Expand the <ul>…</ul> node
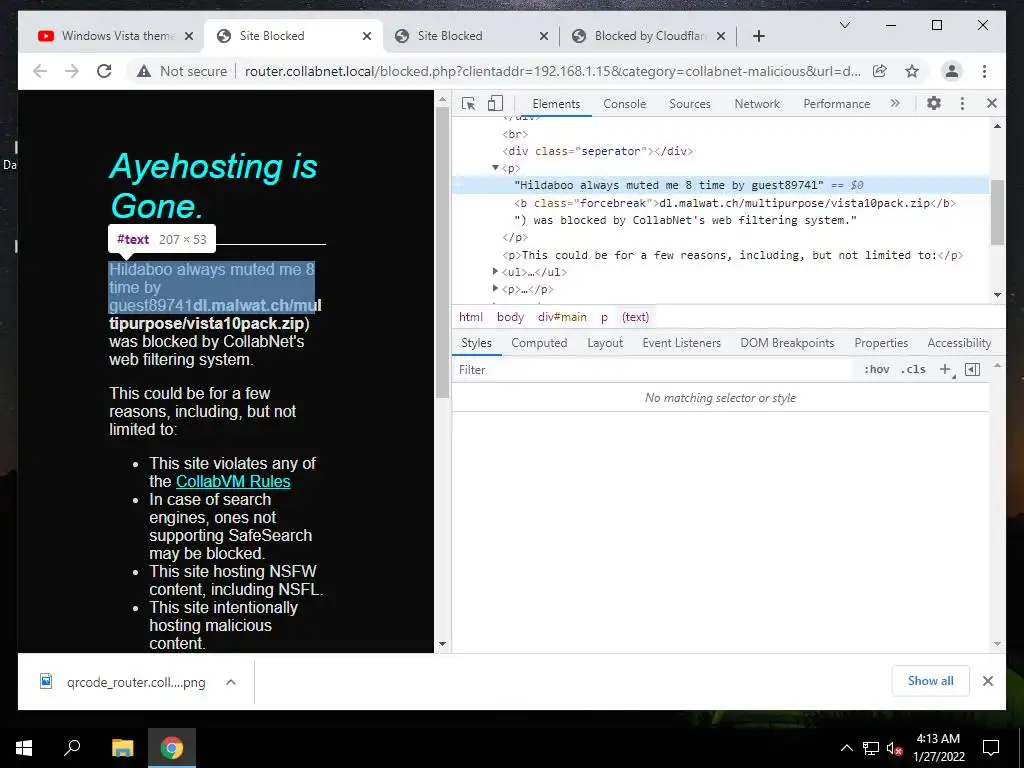 495,272
